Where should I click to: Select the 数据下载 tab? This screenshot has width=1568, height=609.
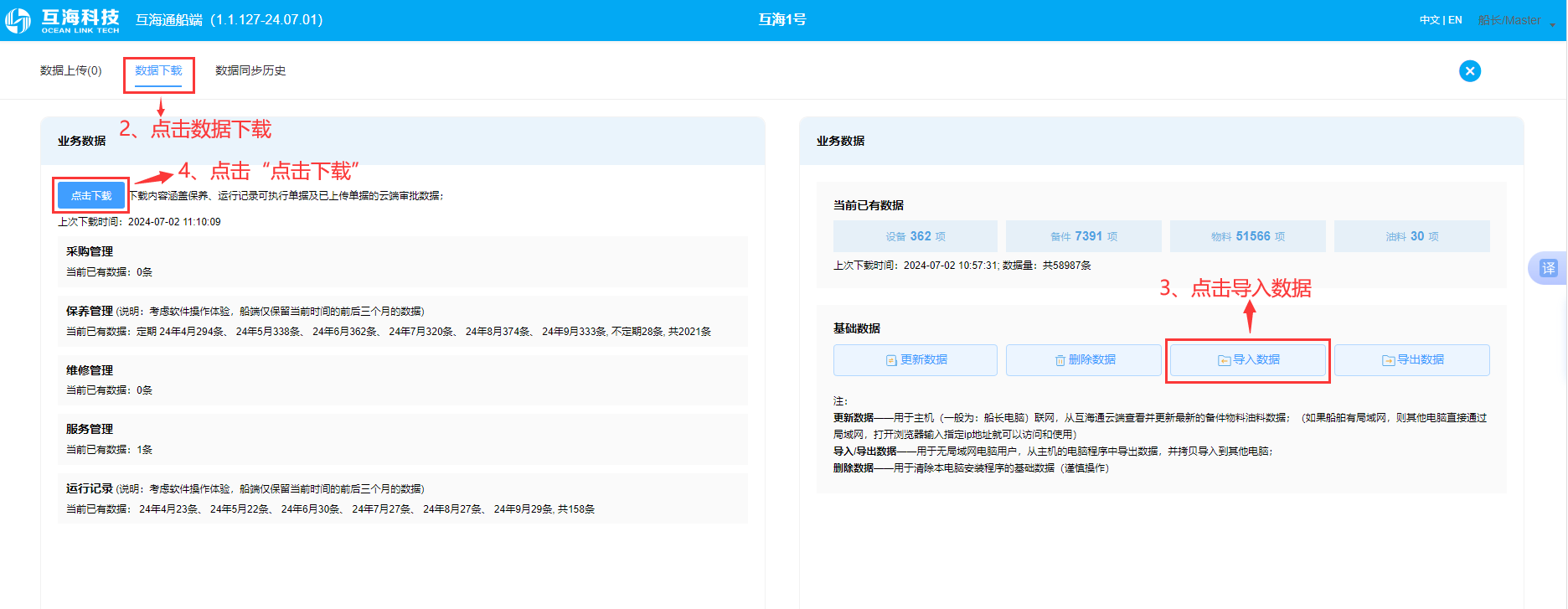158,70
